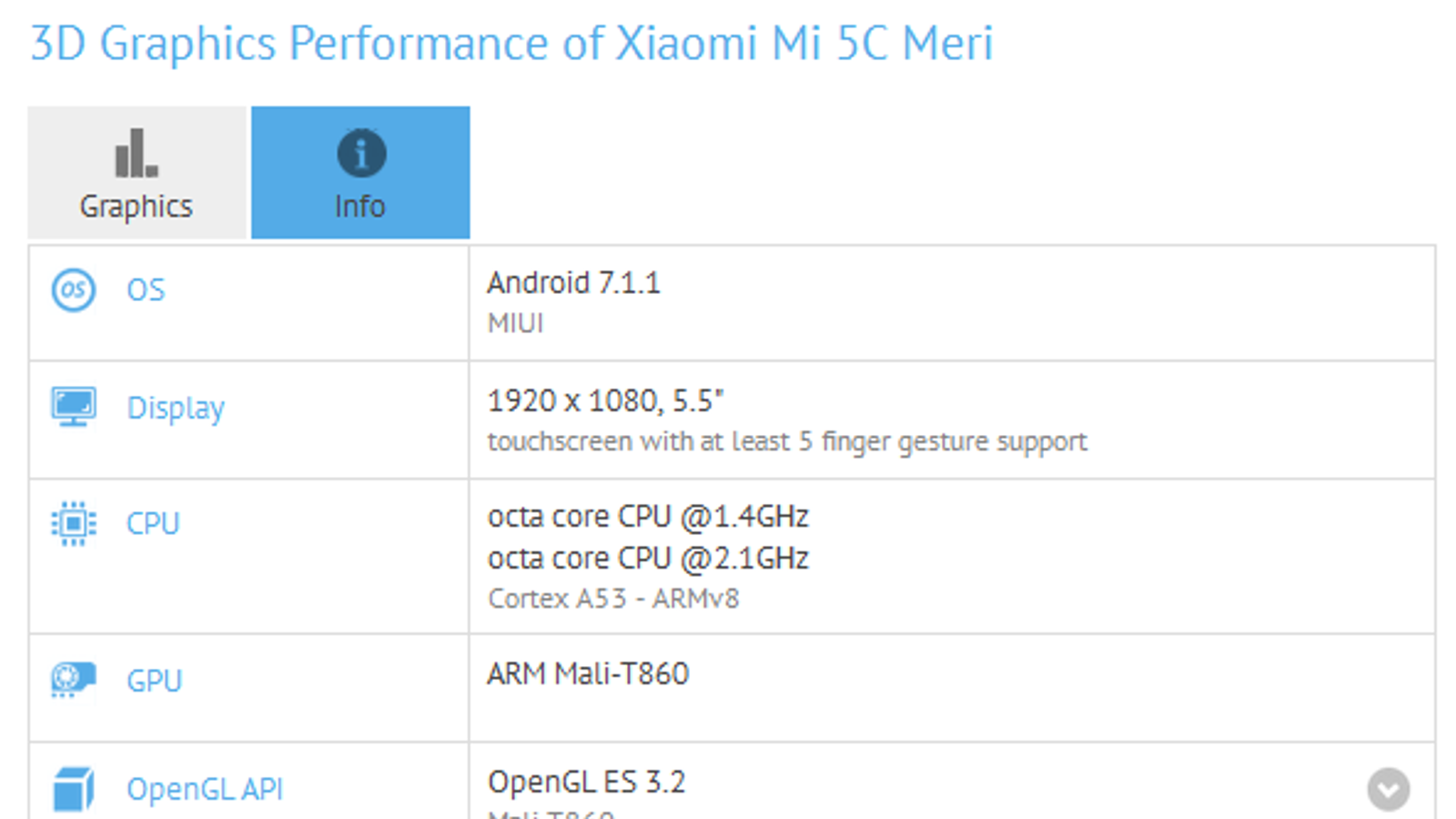This screenshot has height=819, width=1456.
Task: Click the OS label link
Action: point(146,290)
